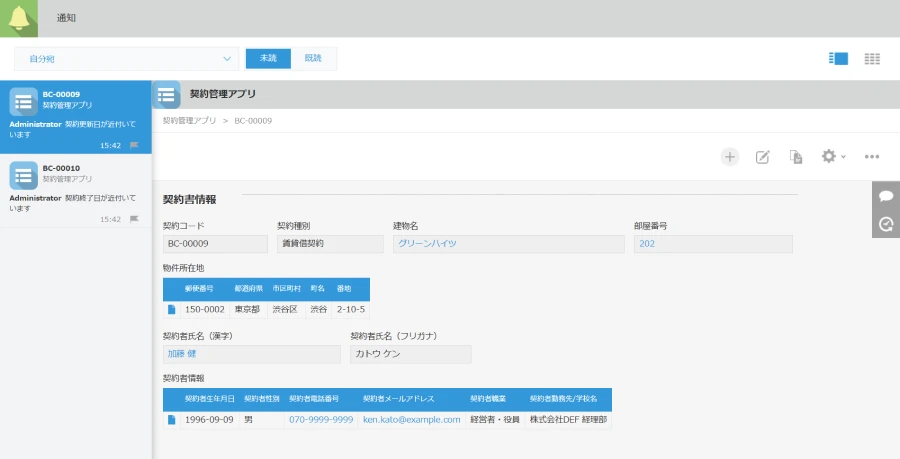Click the 東京都 prefecture cell

tap(247, 309)
